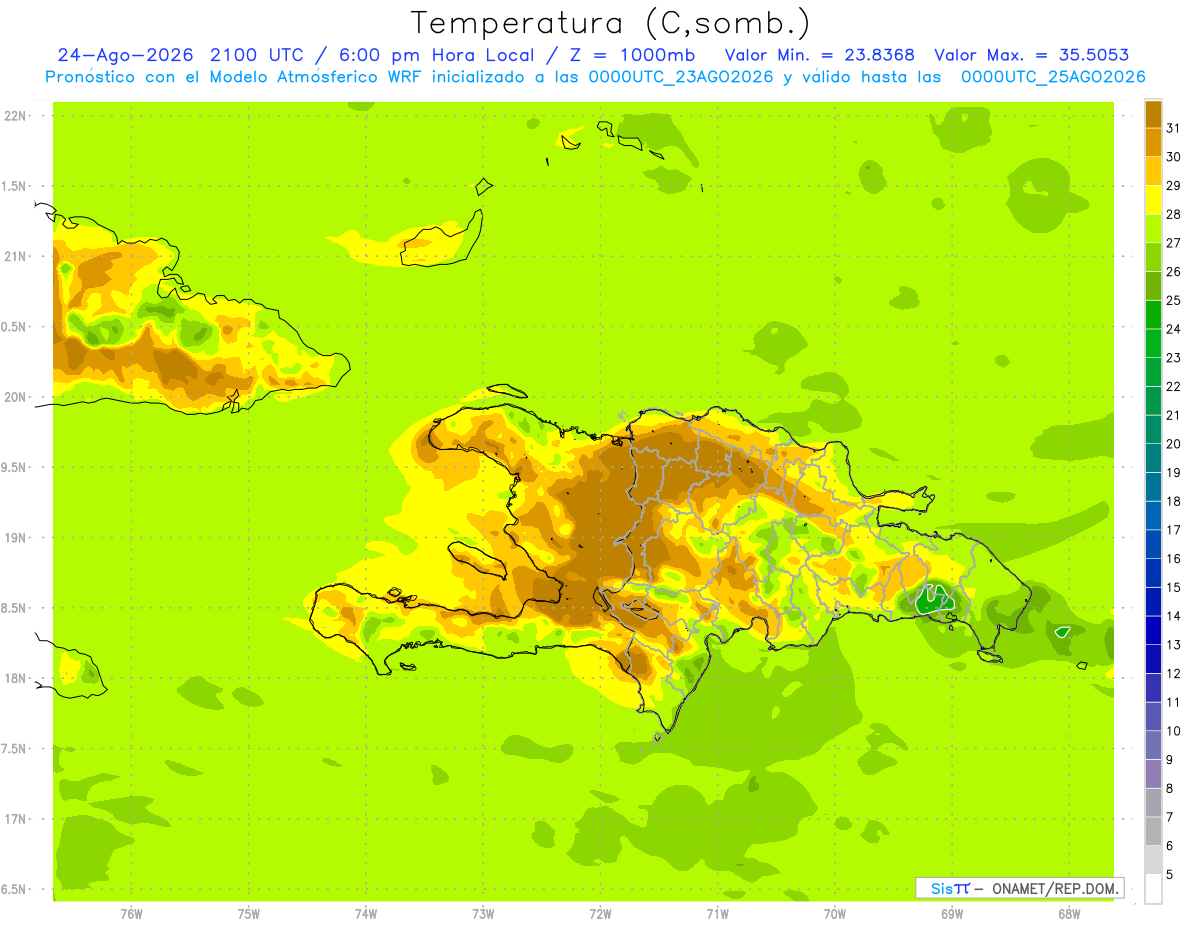Pick the blue swatch between legend 14 and 15
Viewport: 1200px width, 927px height.
click(x=1153, y=602)
